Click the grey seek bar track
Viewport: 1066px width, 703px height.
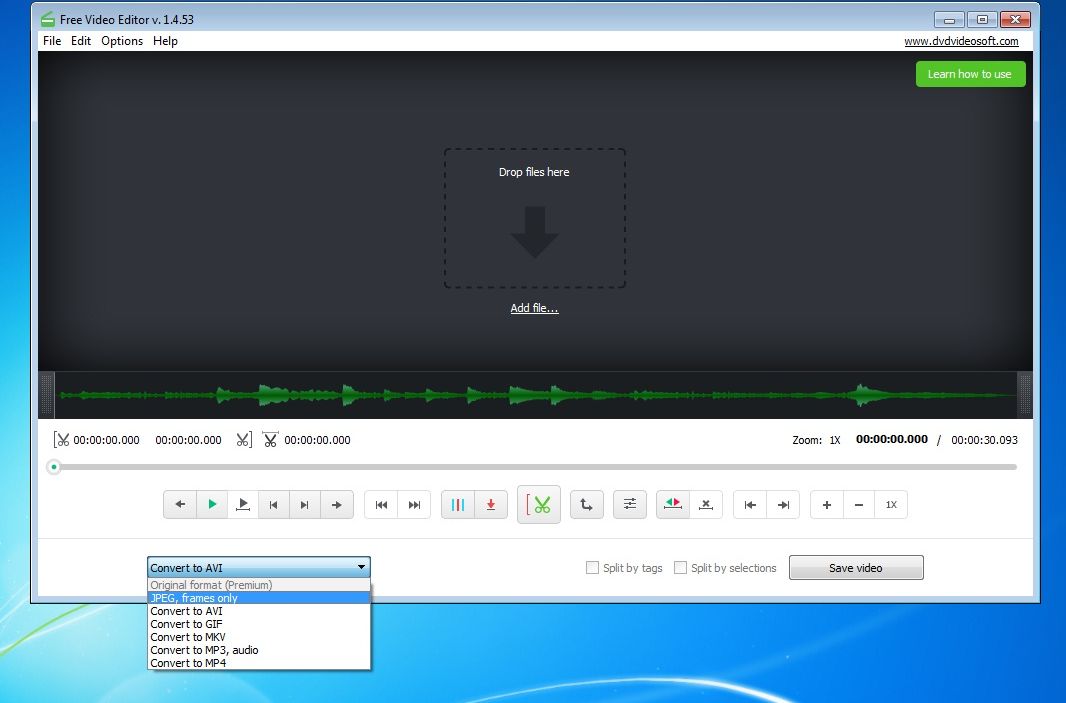point(537,467)
